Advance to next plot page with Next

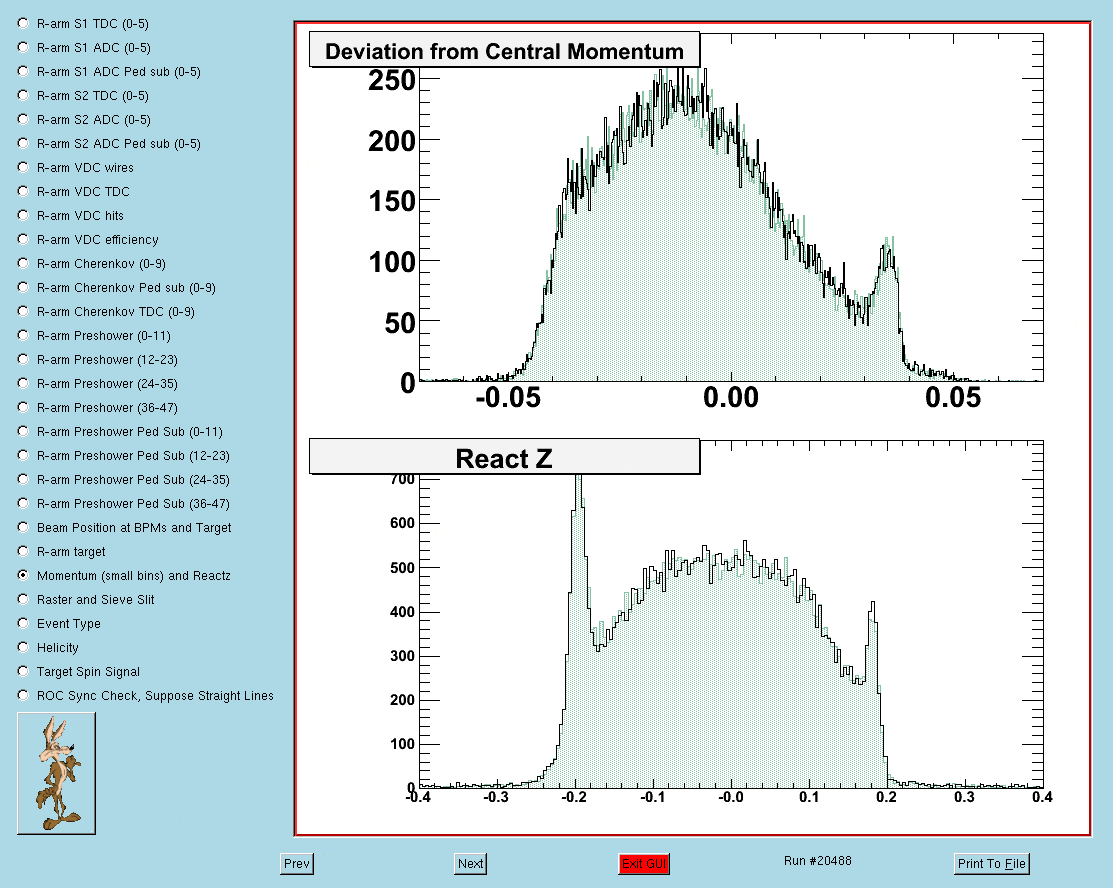(471, 864)
